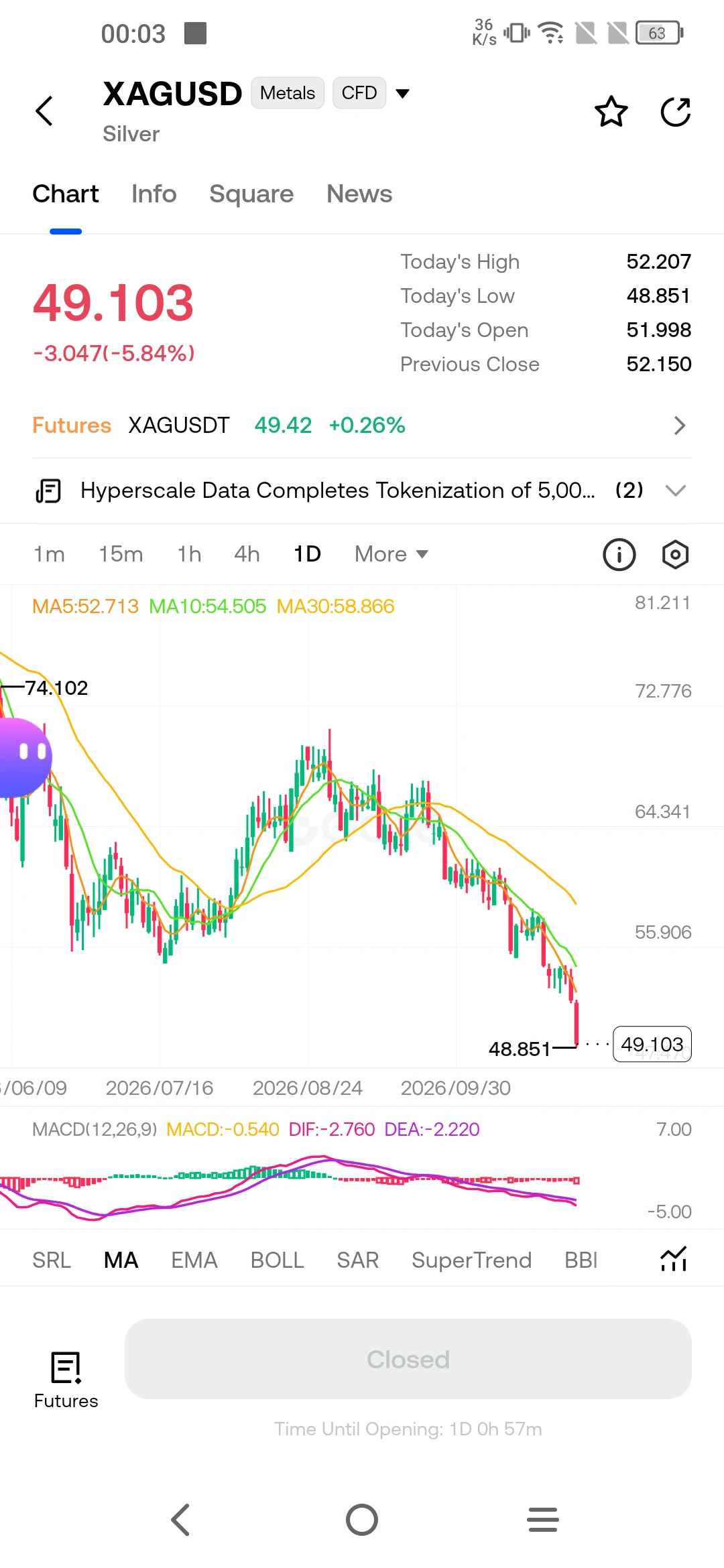The width and height of the screenshot is (724, 1568).
Task: Tap the Metals category tag
Action: 288,93
